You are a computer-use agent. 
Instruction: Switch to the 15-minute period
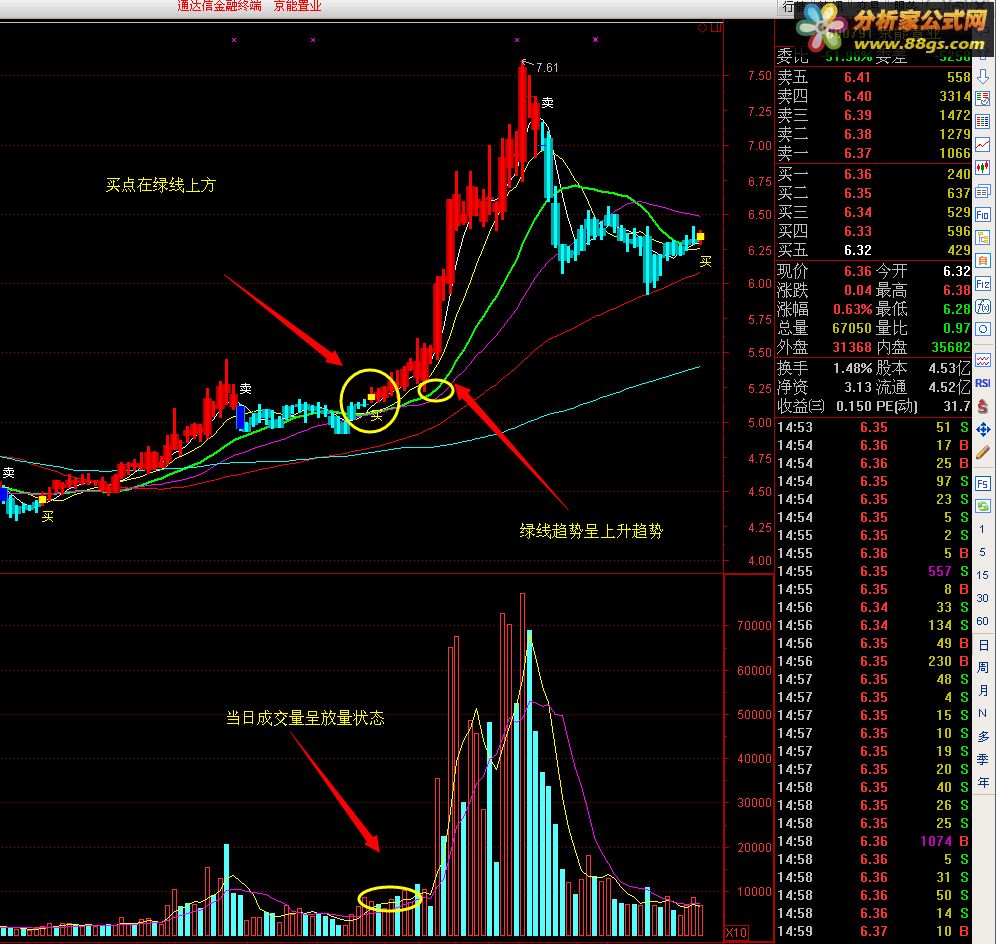pos(982,575)
